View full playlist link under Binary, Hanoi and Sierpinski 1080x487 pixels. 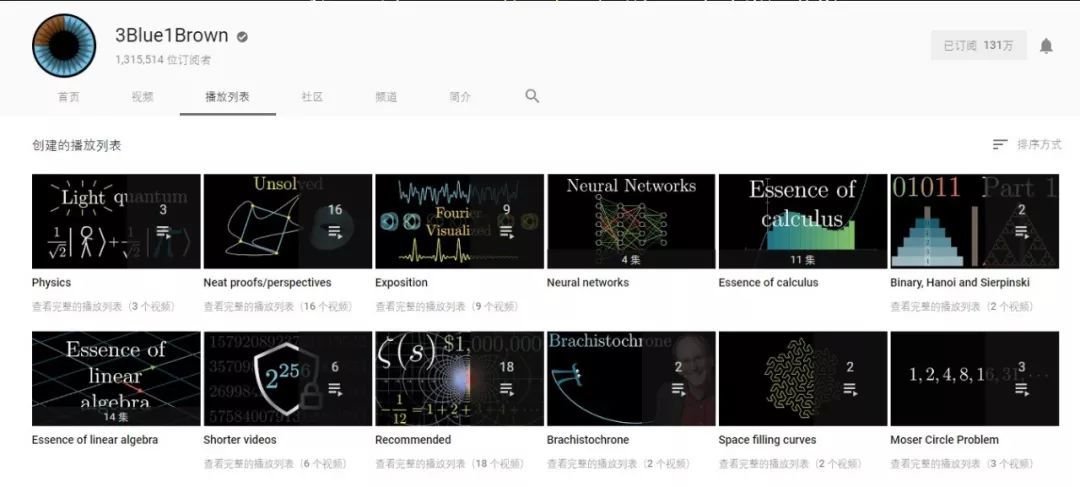[962, 307]
